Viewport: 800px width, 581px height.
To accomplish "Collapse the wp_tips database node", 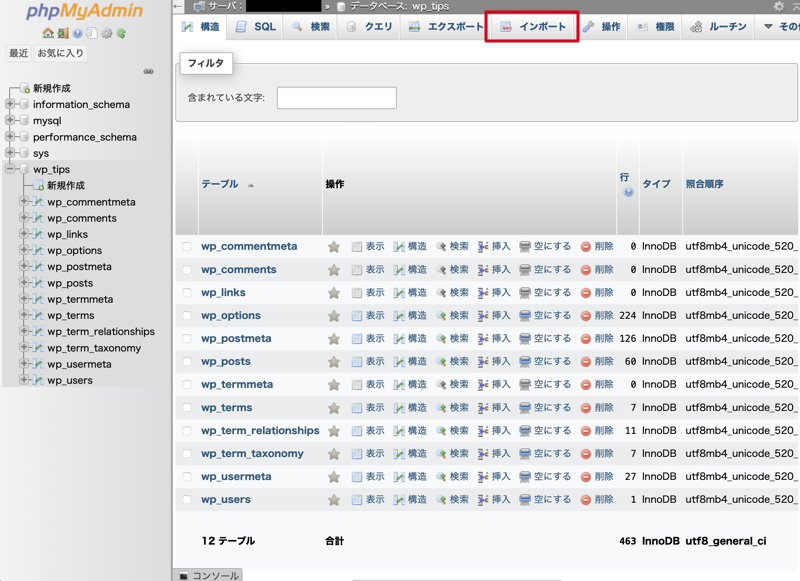I will pos(10,169).
